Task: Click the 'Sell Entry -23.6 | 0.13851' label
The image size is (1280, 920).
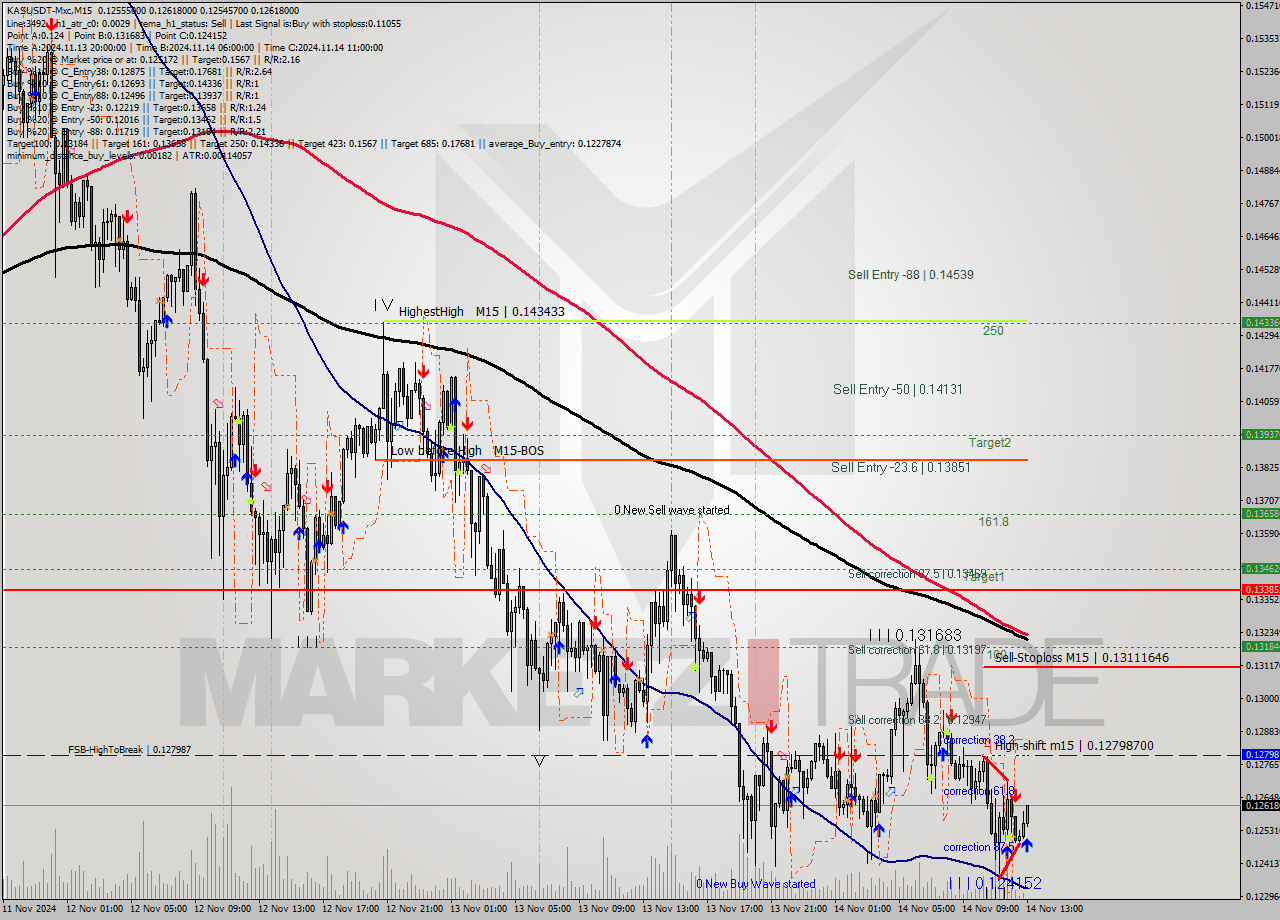Action: [900, 467]
